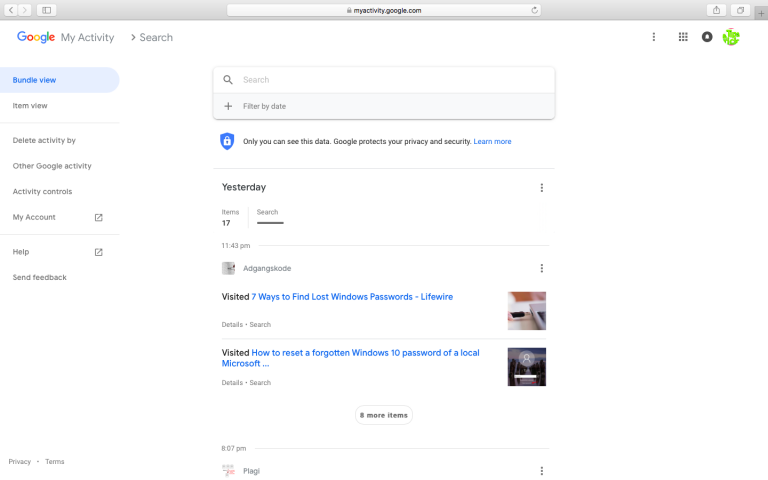
Task: Open Details under the Windows 10 password entry
Action: [232, 383]
